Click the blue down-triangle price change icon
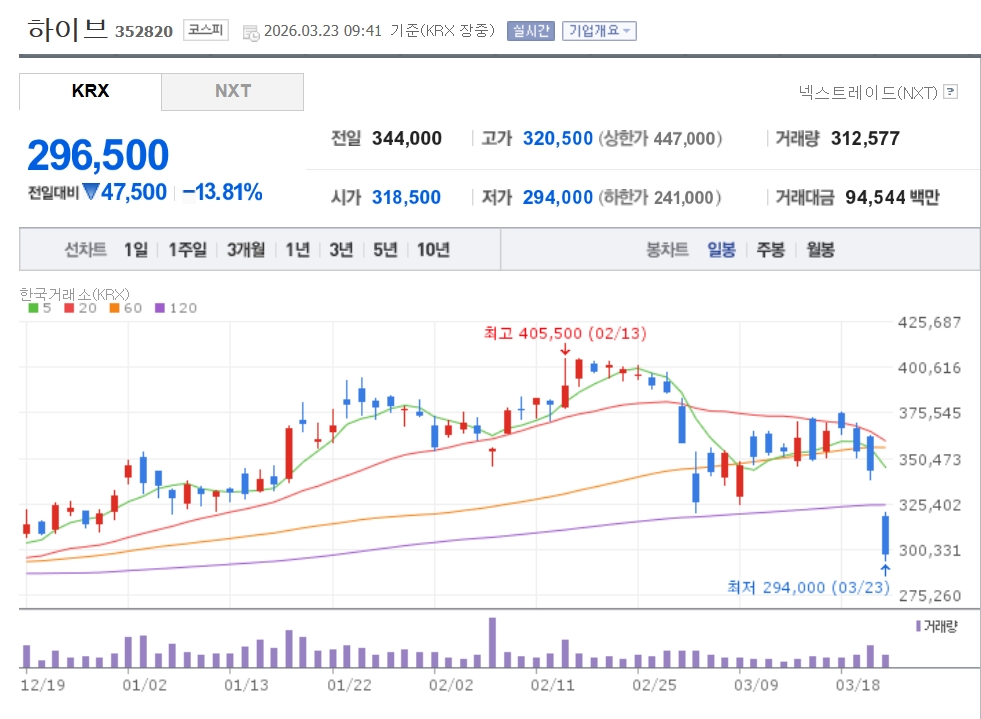This screenshot has width=981, height=719. [91, 192]
